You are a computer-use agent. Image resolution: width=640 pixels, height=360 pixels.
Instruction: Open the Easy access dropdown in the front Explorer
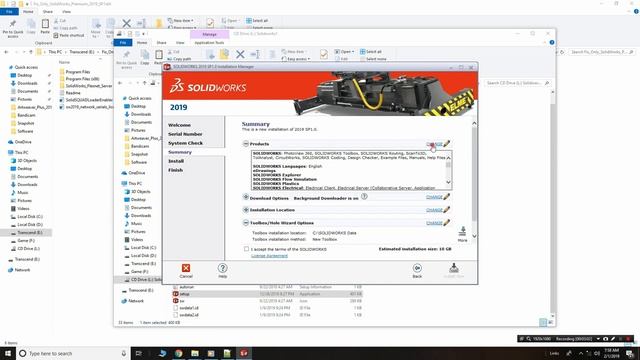(x=296, y=59)
